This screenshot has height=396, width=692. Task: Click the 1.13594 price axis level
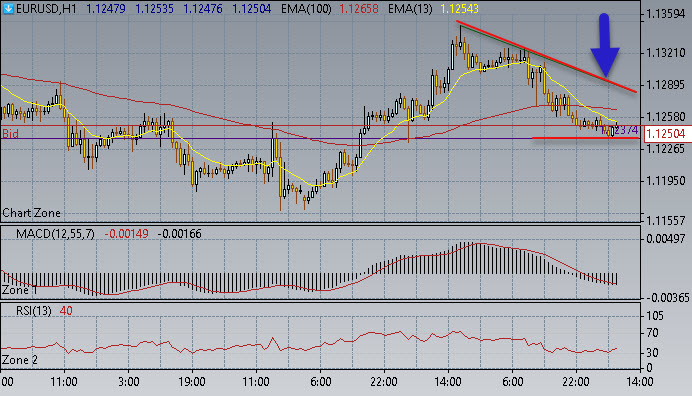pyautogui.click(x=665, y=14)
